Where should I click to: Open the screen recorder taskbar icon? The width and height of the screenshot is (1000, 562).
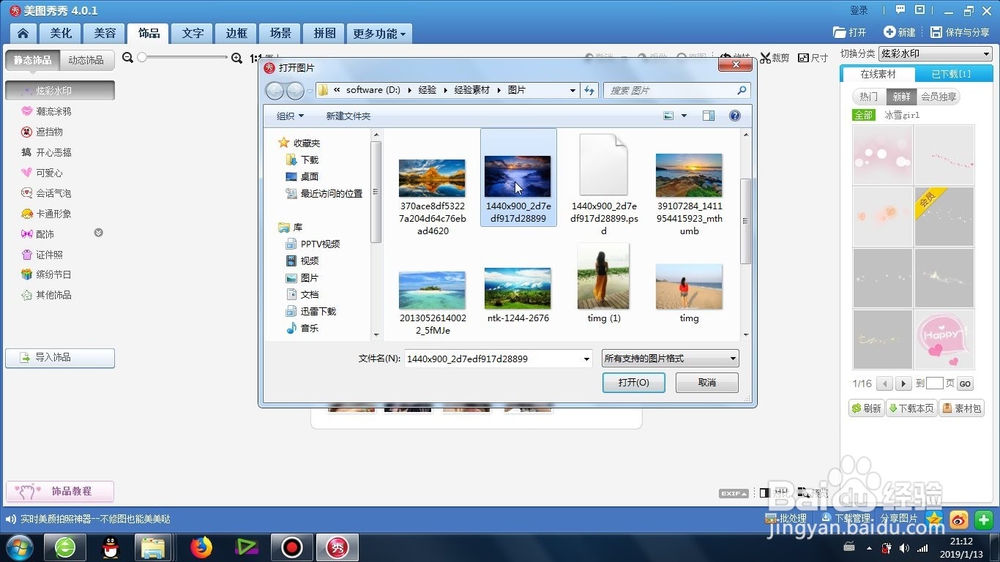[x=292, y=547]
